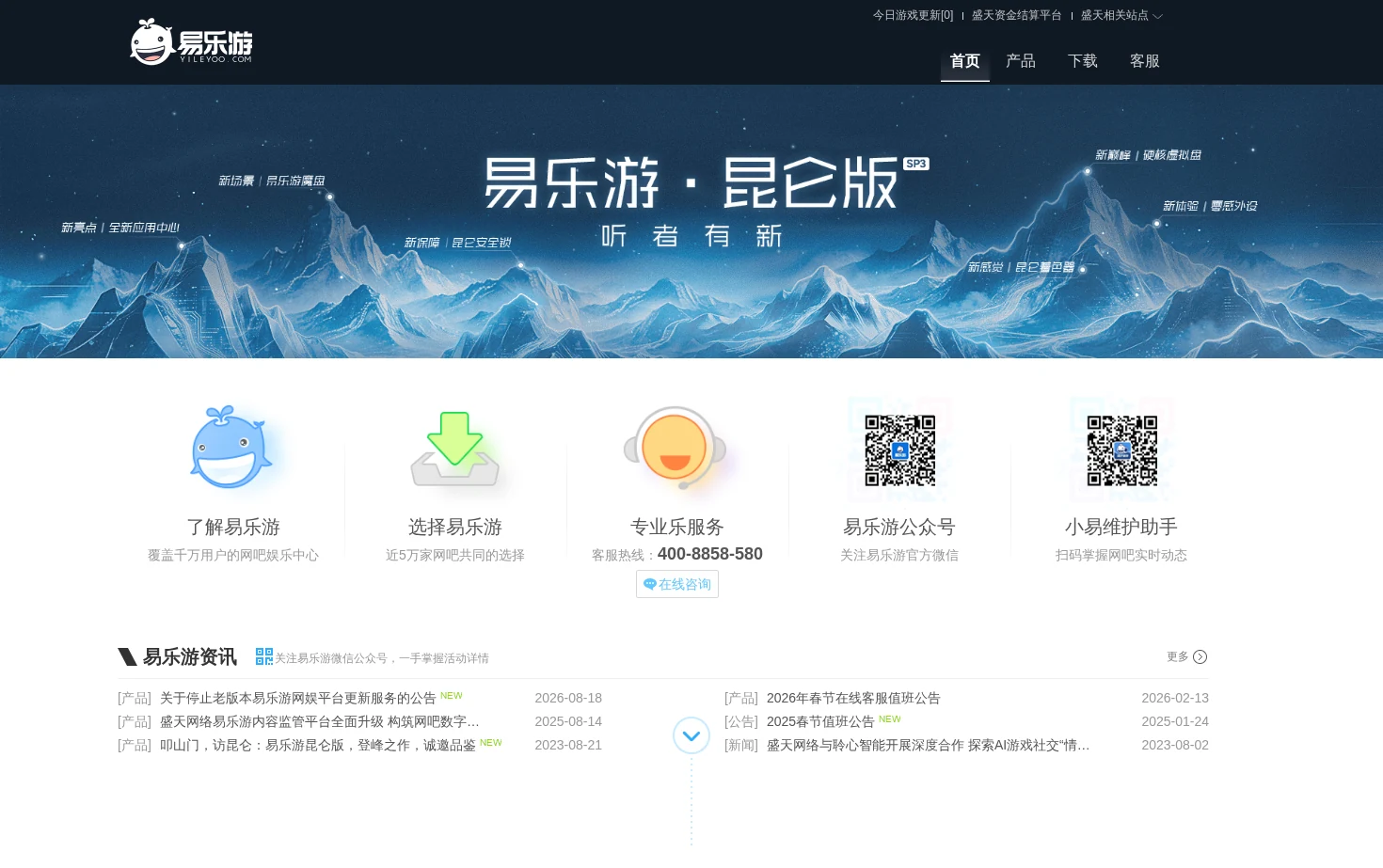This screenshot has width=1383, height=868.
Task: Click the 新巅峰 硬核虚拟盘 banner label
Action: 1148,155
